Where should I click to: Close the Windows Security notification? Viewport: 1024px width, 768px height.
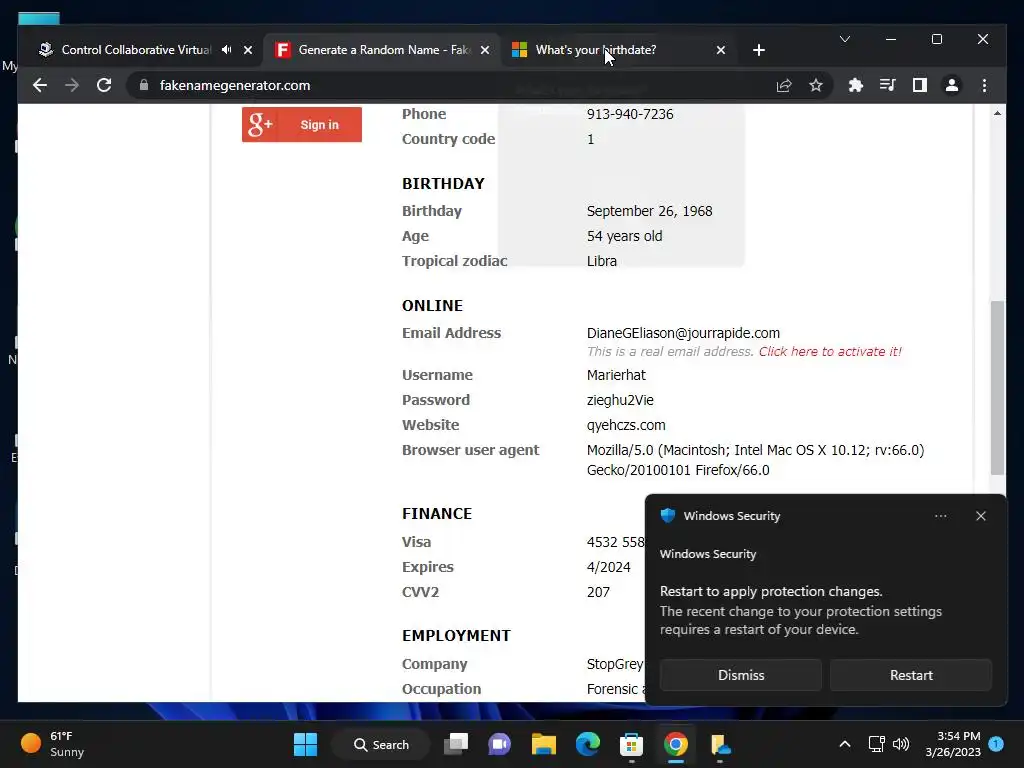point(981,516)
